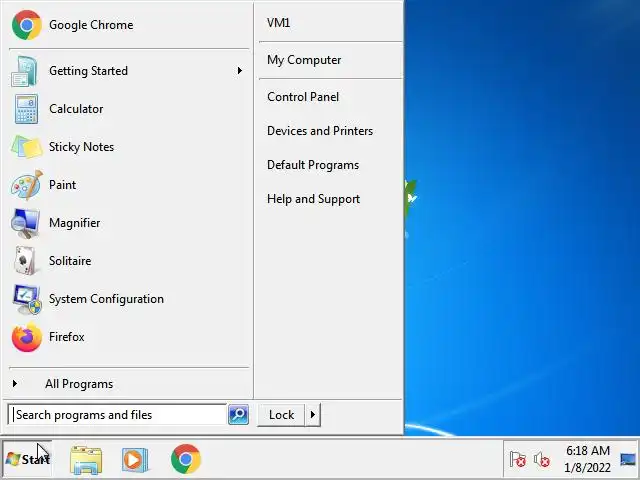Screen dimensions: 640x480
Task: Open Sticky Notes icon
Action: (x=27, y=147)
